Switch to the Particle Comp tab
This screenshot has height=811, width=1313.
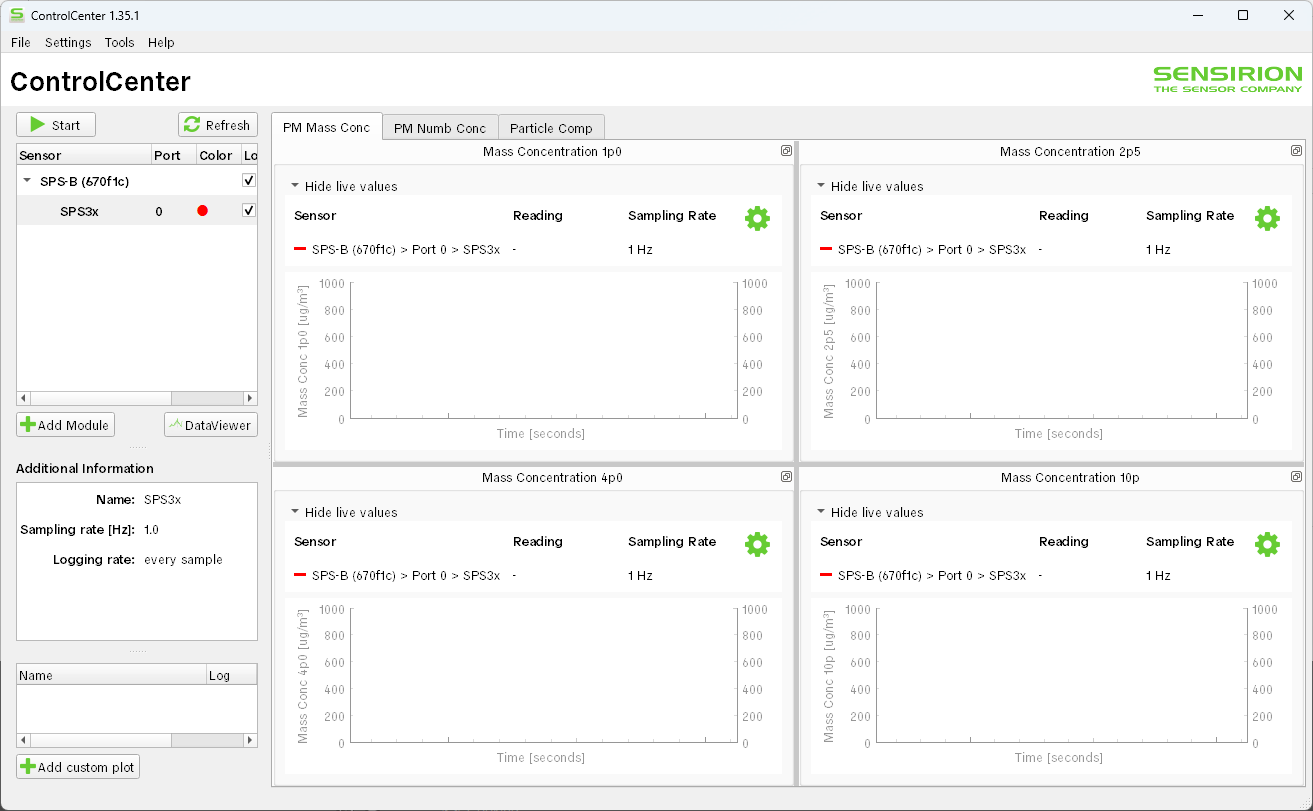[x=551, y=128]
